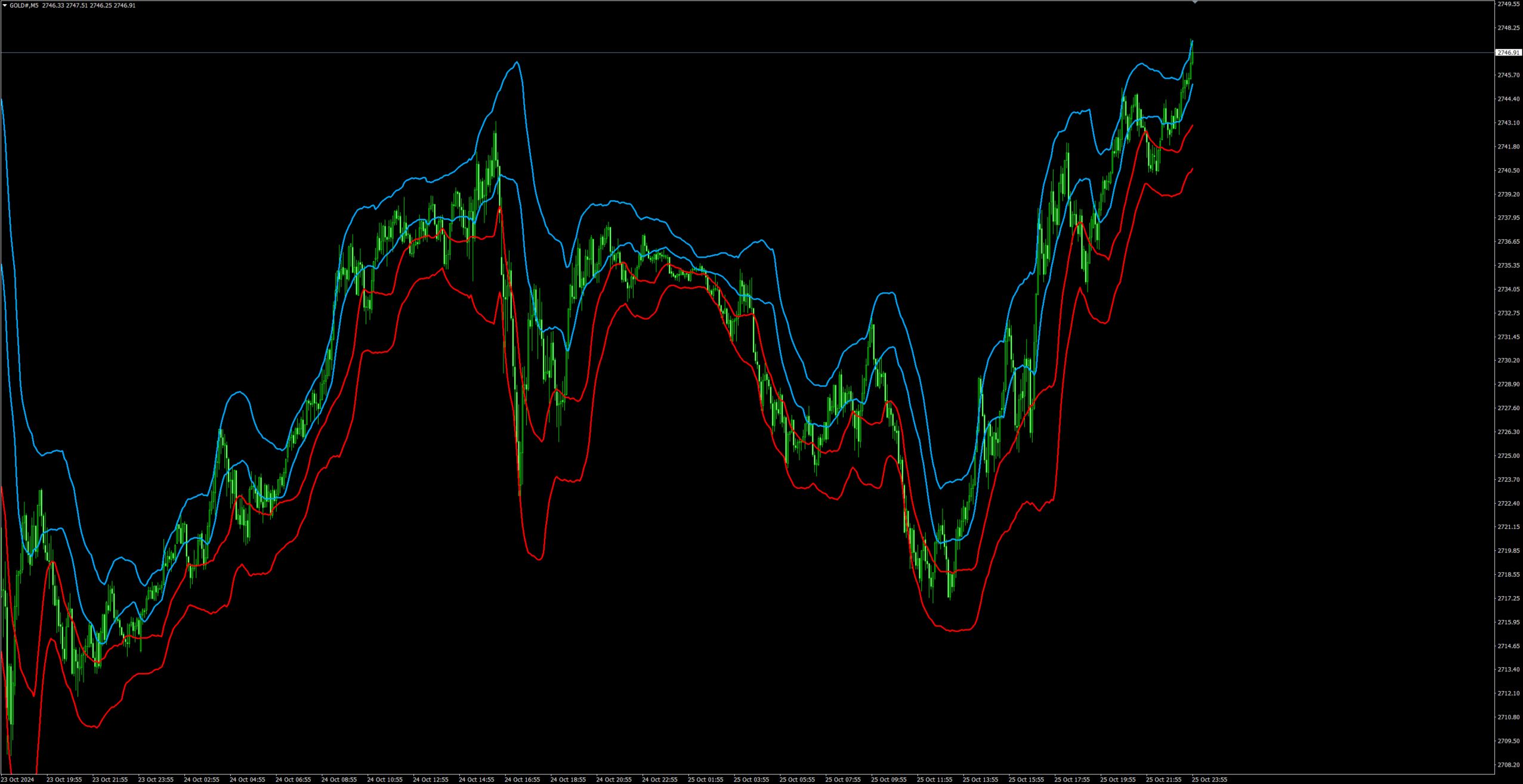Click the 2740.50 price scale label

tap(1508, 171)
